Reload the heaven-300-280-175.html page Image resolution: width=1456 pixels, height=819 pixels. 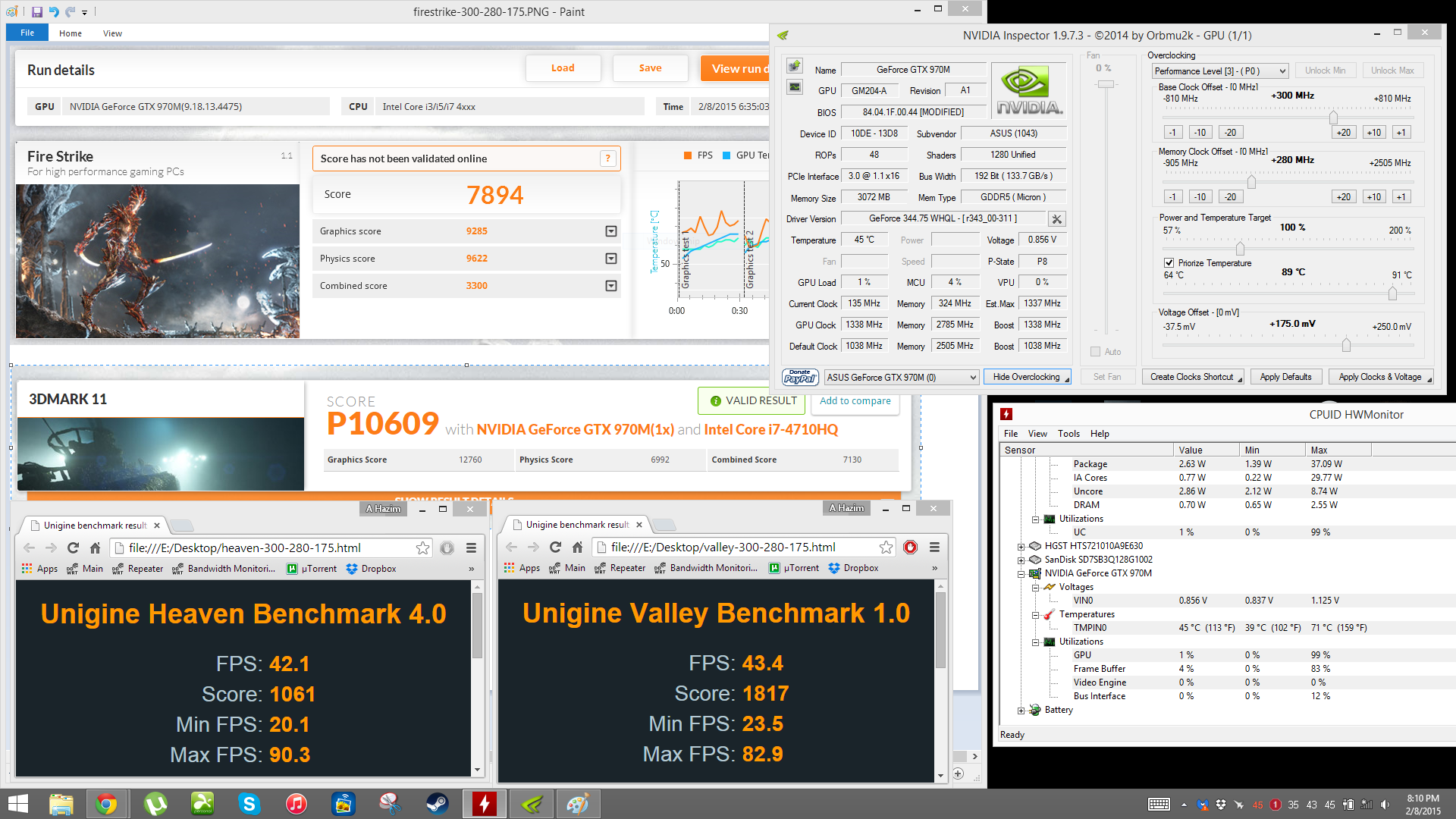73,548
